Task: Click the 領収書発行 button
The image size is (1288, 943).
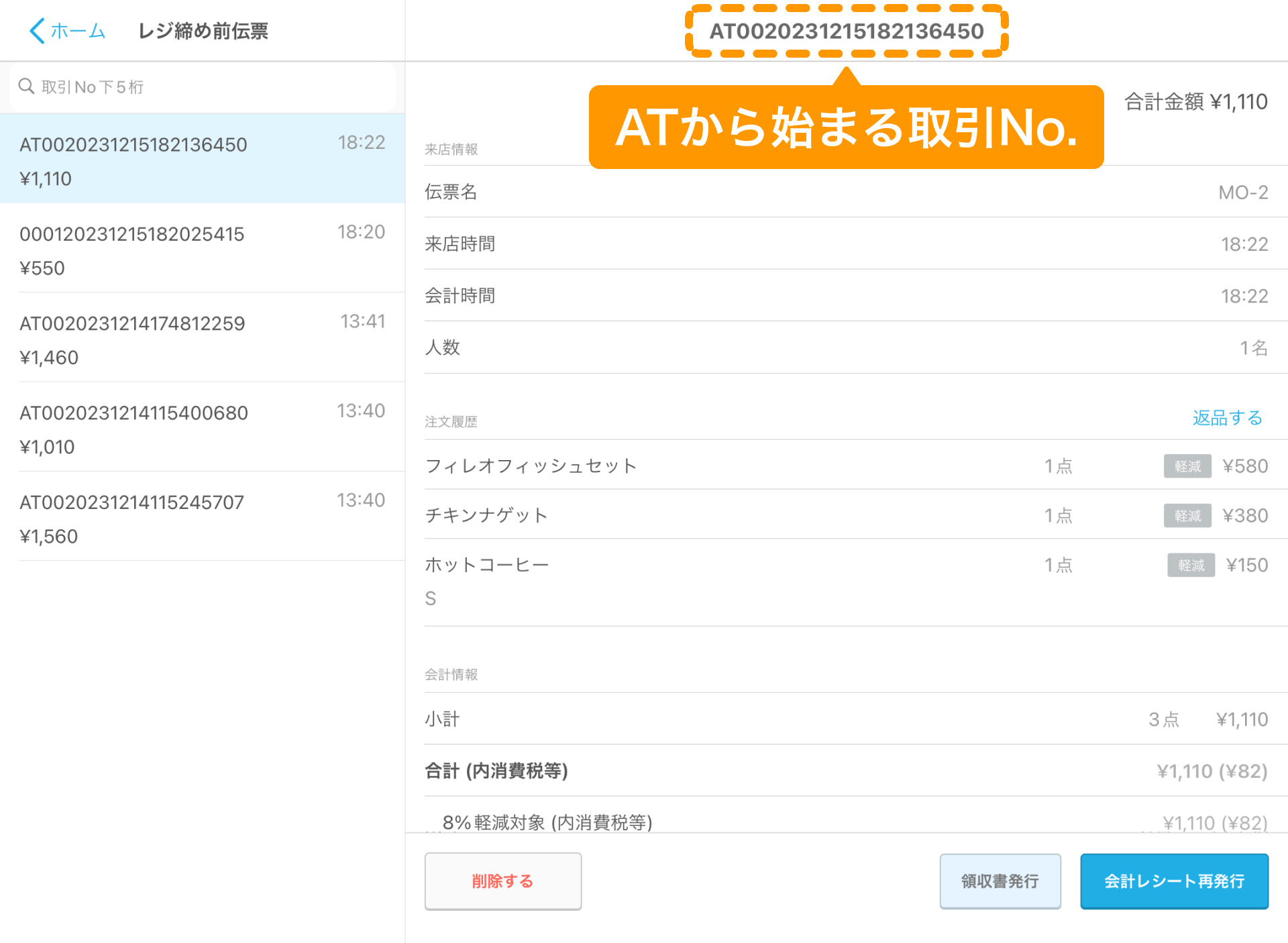Action: coord(1000,881)
